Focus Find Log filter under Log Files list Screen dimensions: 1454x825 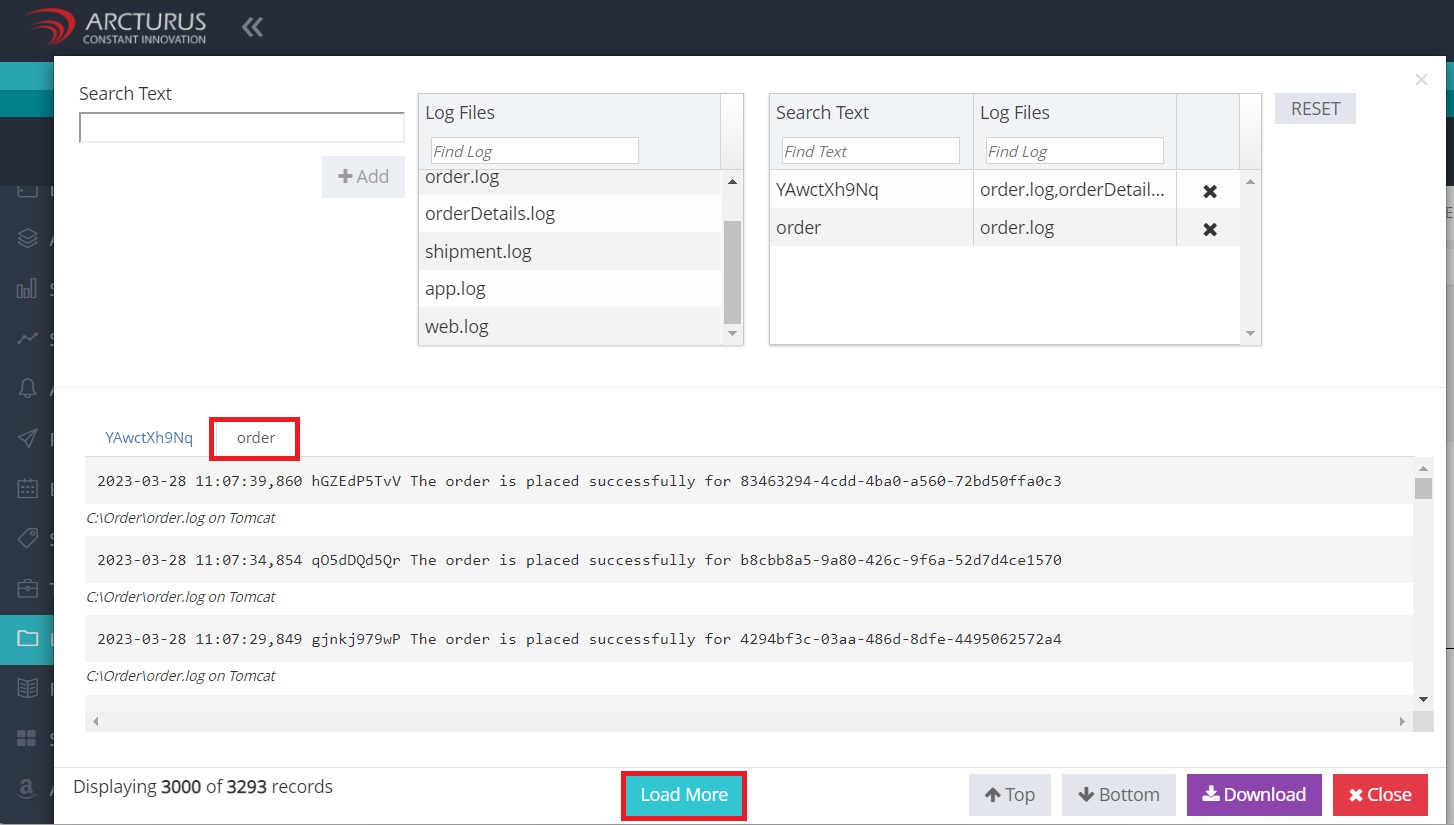[x=534, y=151]
